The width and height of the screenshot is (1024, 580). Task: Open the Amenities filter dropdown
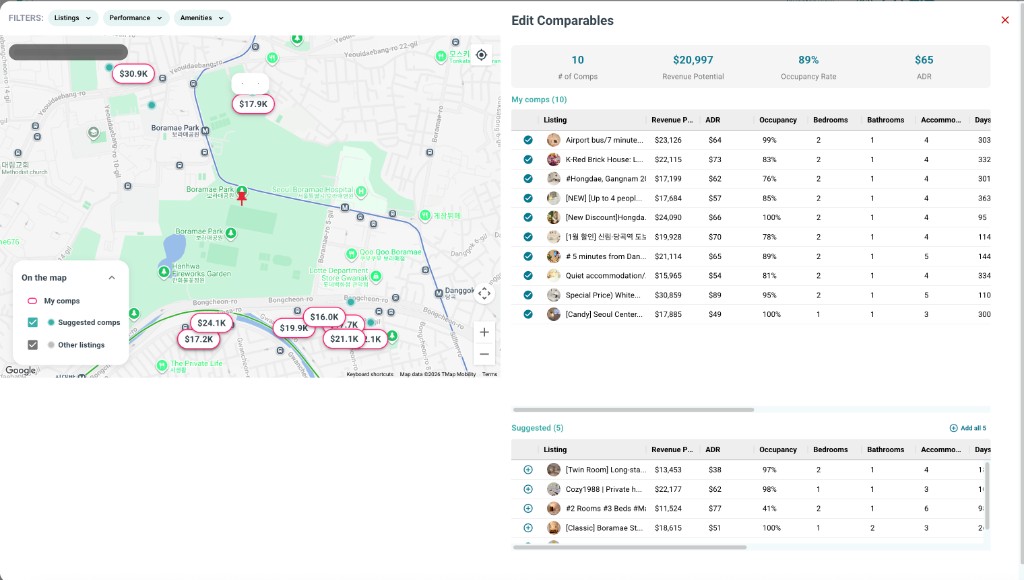202,18
